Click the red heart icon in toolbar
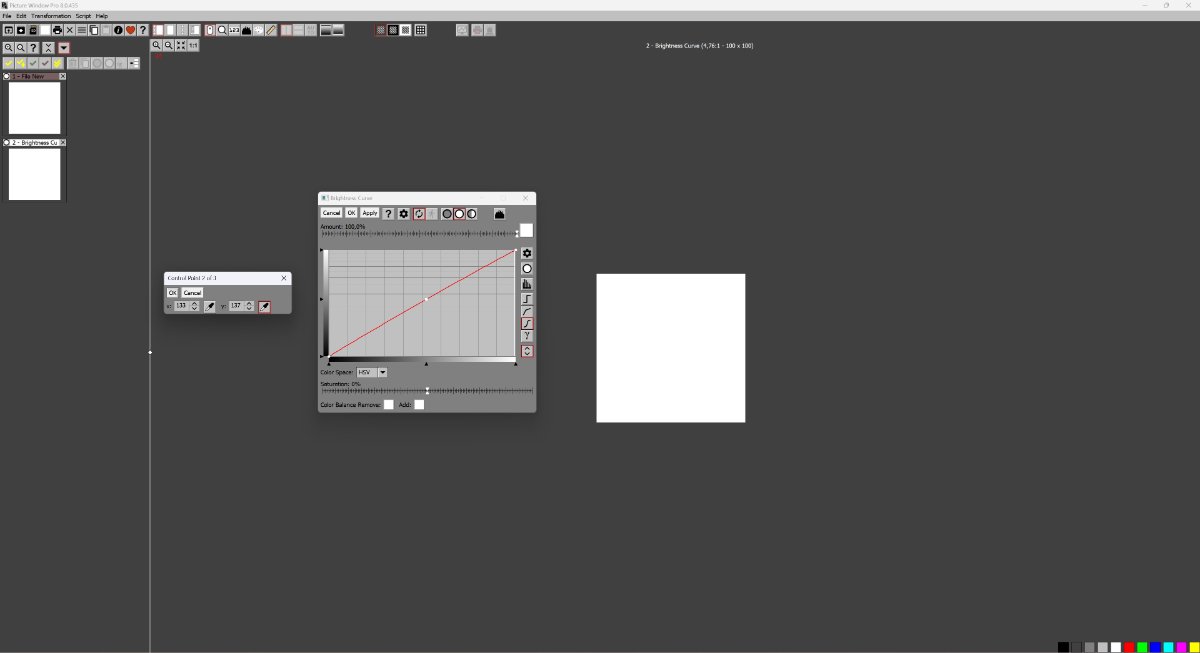This screenshot has height=653, width=1200. (x=130, y=30)
